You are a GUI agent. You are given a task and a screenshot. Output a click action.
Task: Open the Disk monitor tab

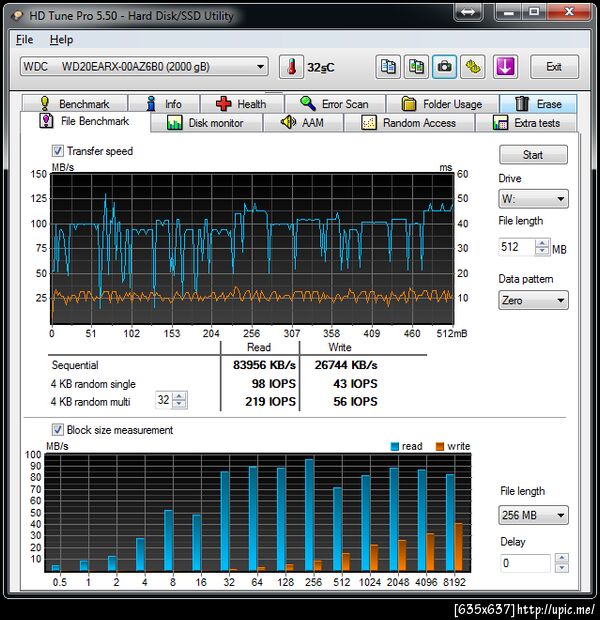206,123
